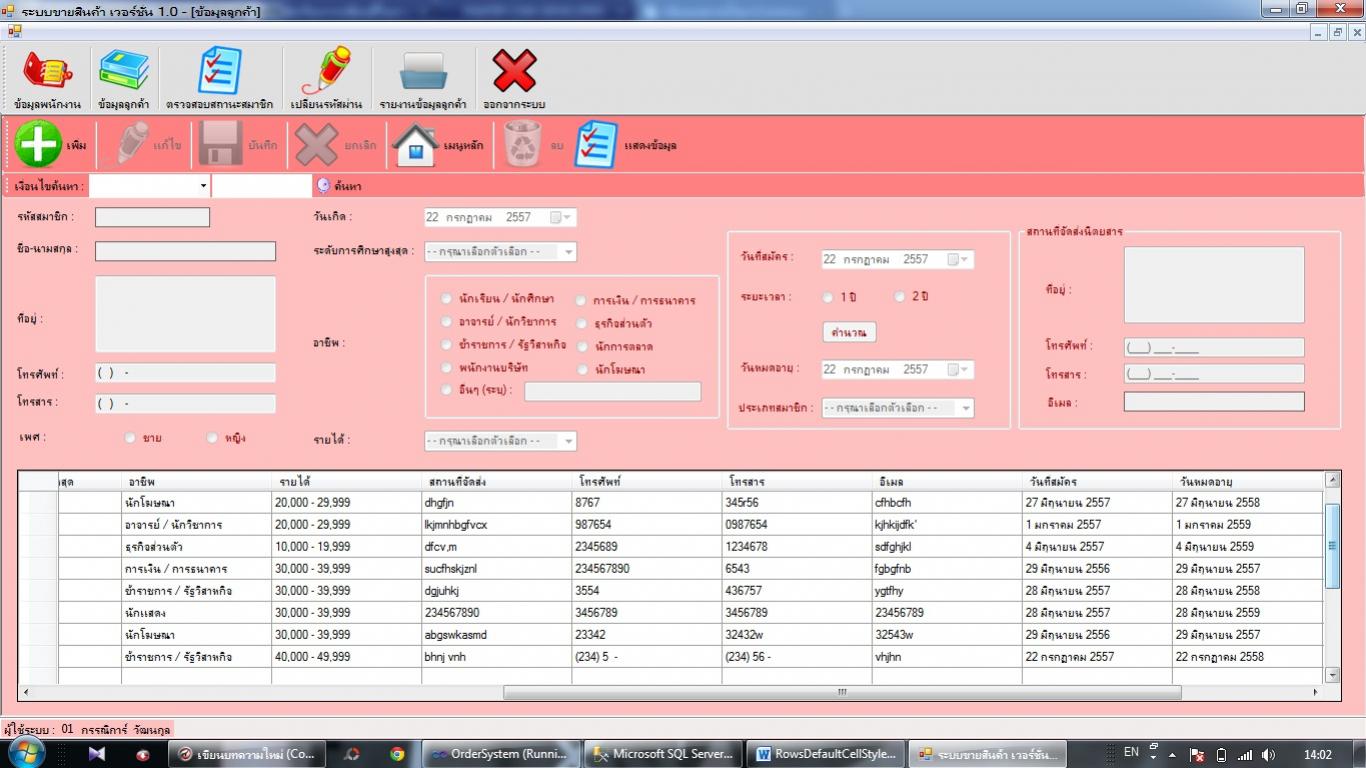Image resolution: width=1366 pixels, height=768 pixels.
Task: Go to เมนูหลัก home icon
Action: click(x=415, y=144)
